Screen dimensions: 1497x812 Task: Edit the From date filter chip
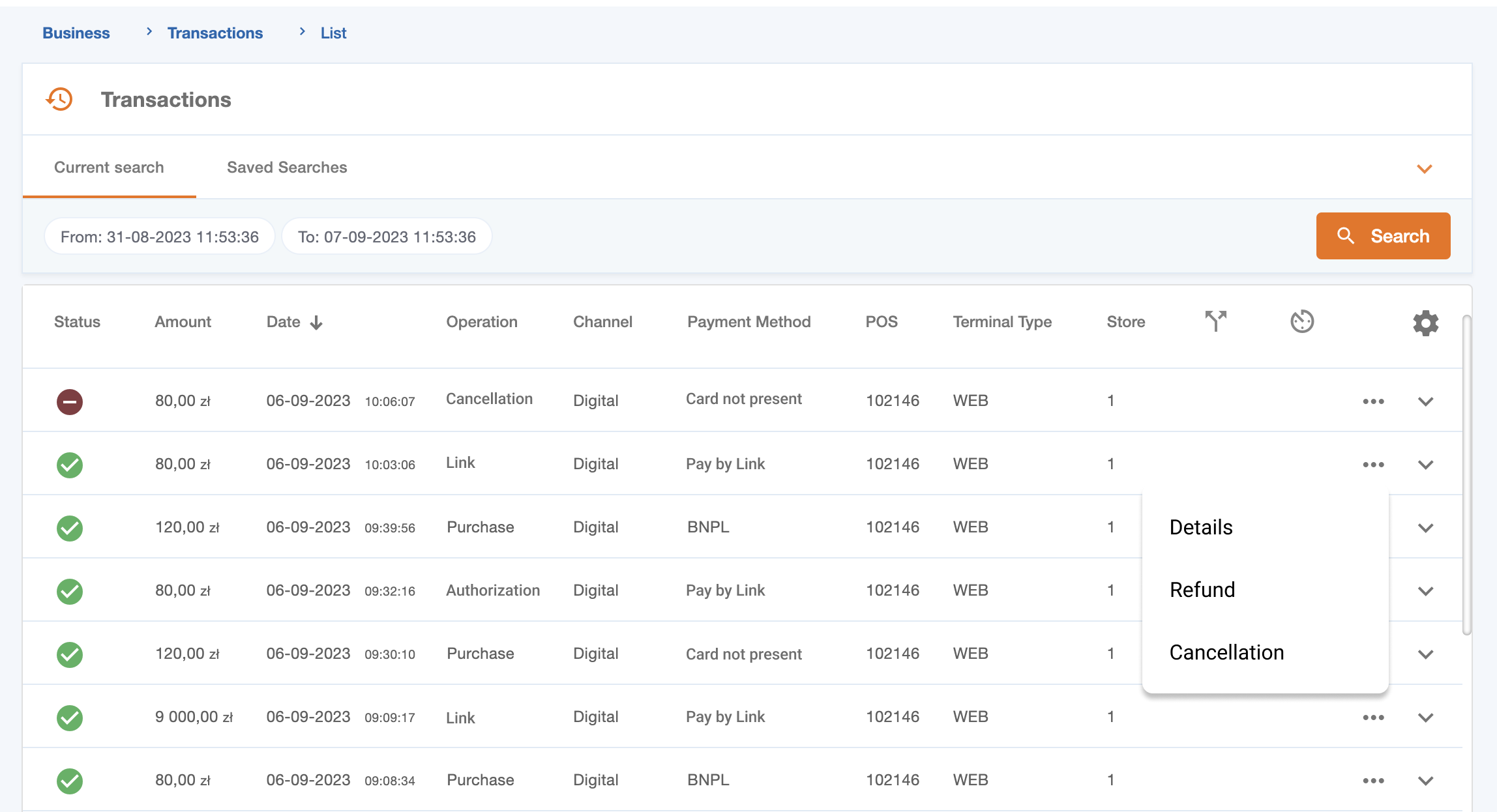pyautogui.click(x=160, y=237)
